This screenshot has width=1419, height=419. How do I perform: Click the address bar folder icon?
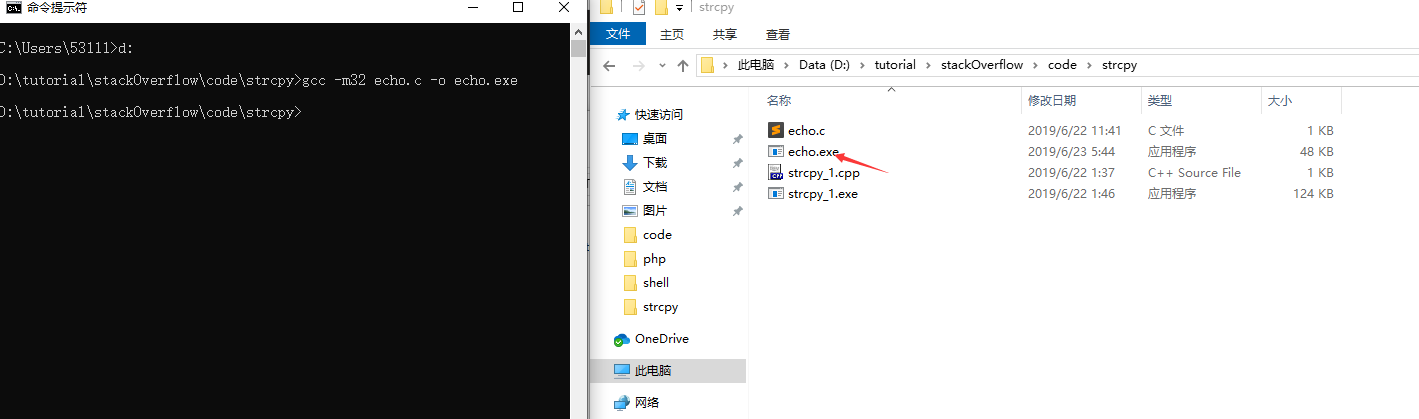pyautogui.click(x=708, y=65)
